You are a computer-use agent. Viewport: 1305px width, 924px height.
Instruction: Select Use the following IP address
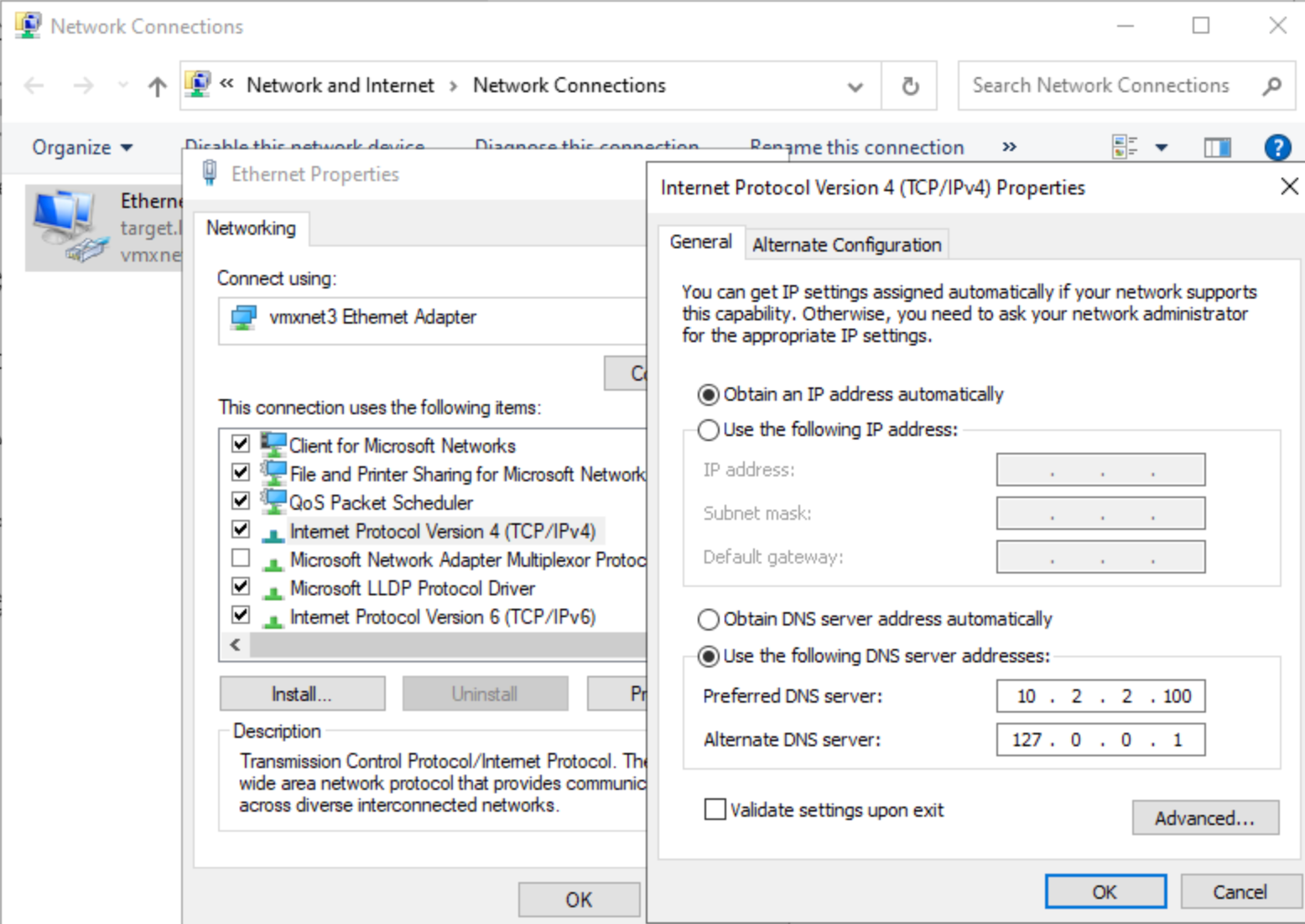tap(709, 430)
